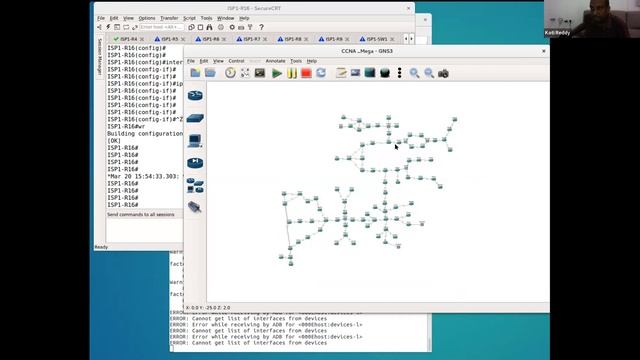This screenshot has width=640, height=360.
Task: Open snapshot manager clock icon in GNS3
Action: [230, 73]
